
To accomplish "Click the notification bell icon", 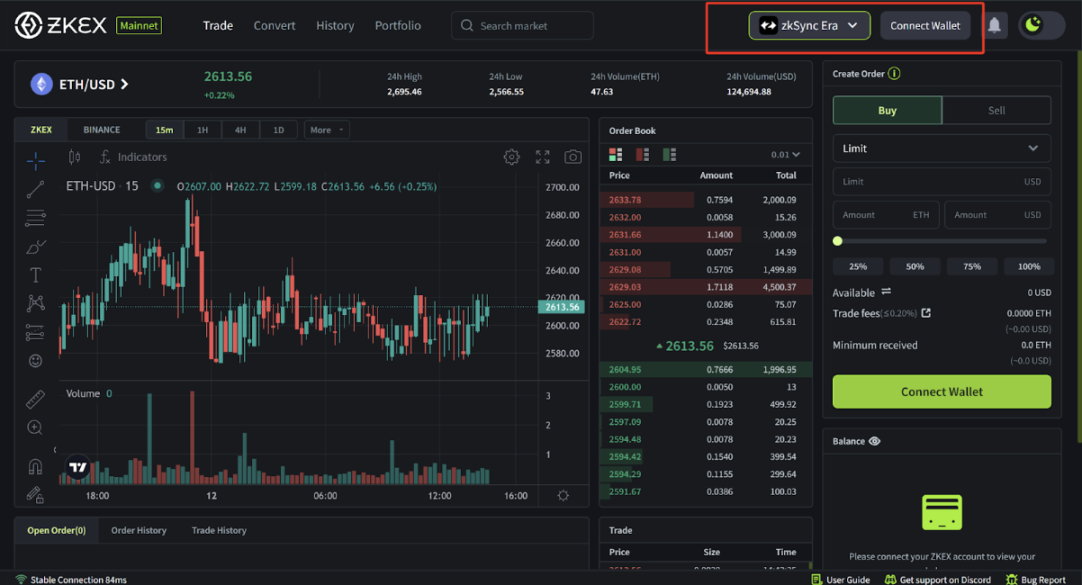I will [994, 26].
